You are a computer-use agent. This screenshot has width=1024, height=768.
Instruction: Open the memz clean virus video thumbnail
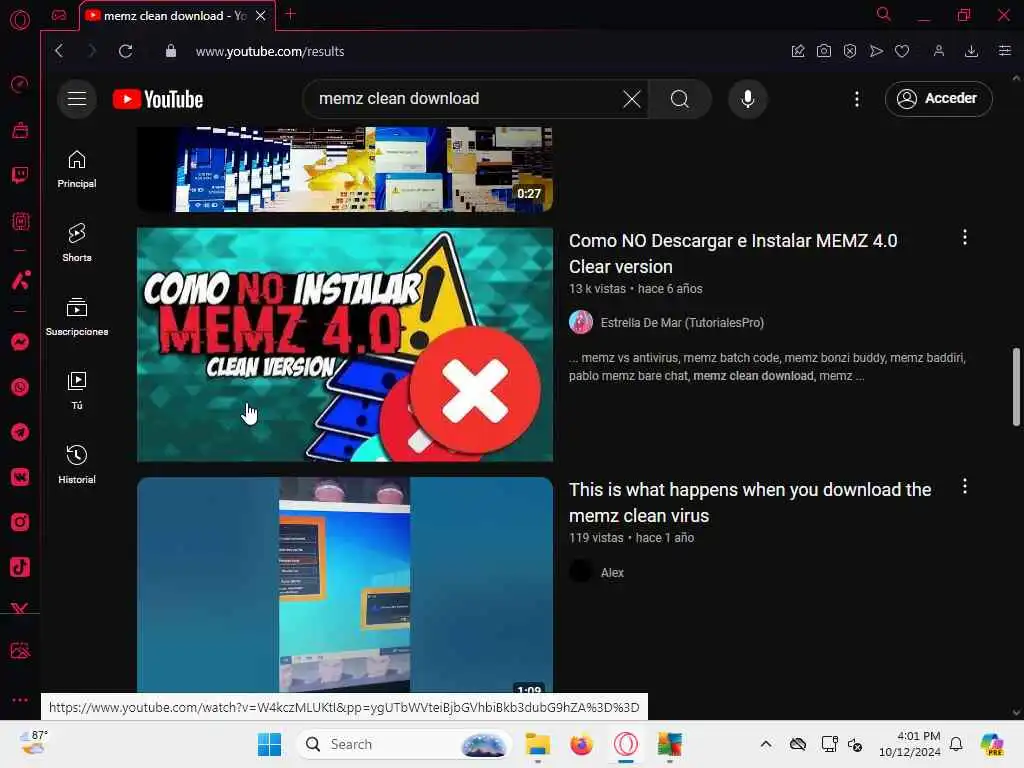(345, 584)
